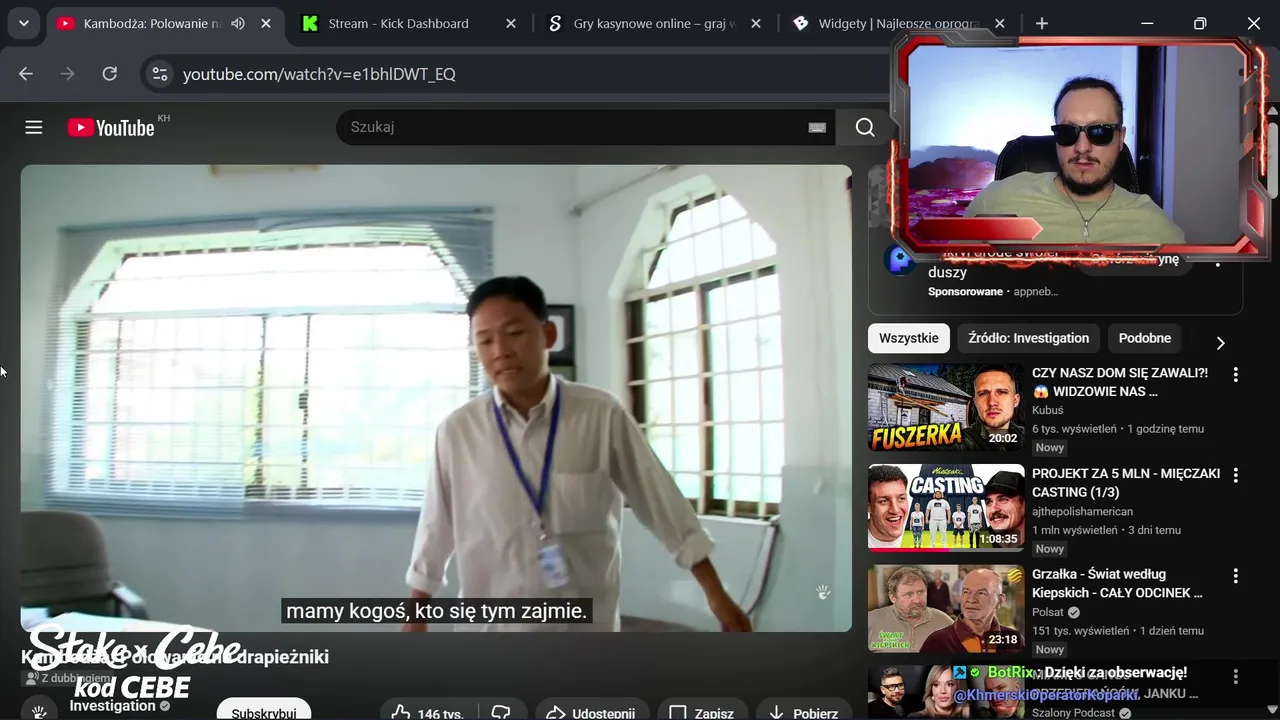Close the Kambodża YouTube tab
The width and height of the screenshot is (1280, 720).
tap(266, 23)
